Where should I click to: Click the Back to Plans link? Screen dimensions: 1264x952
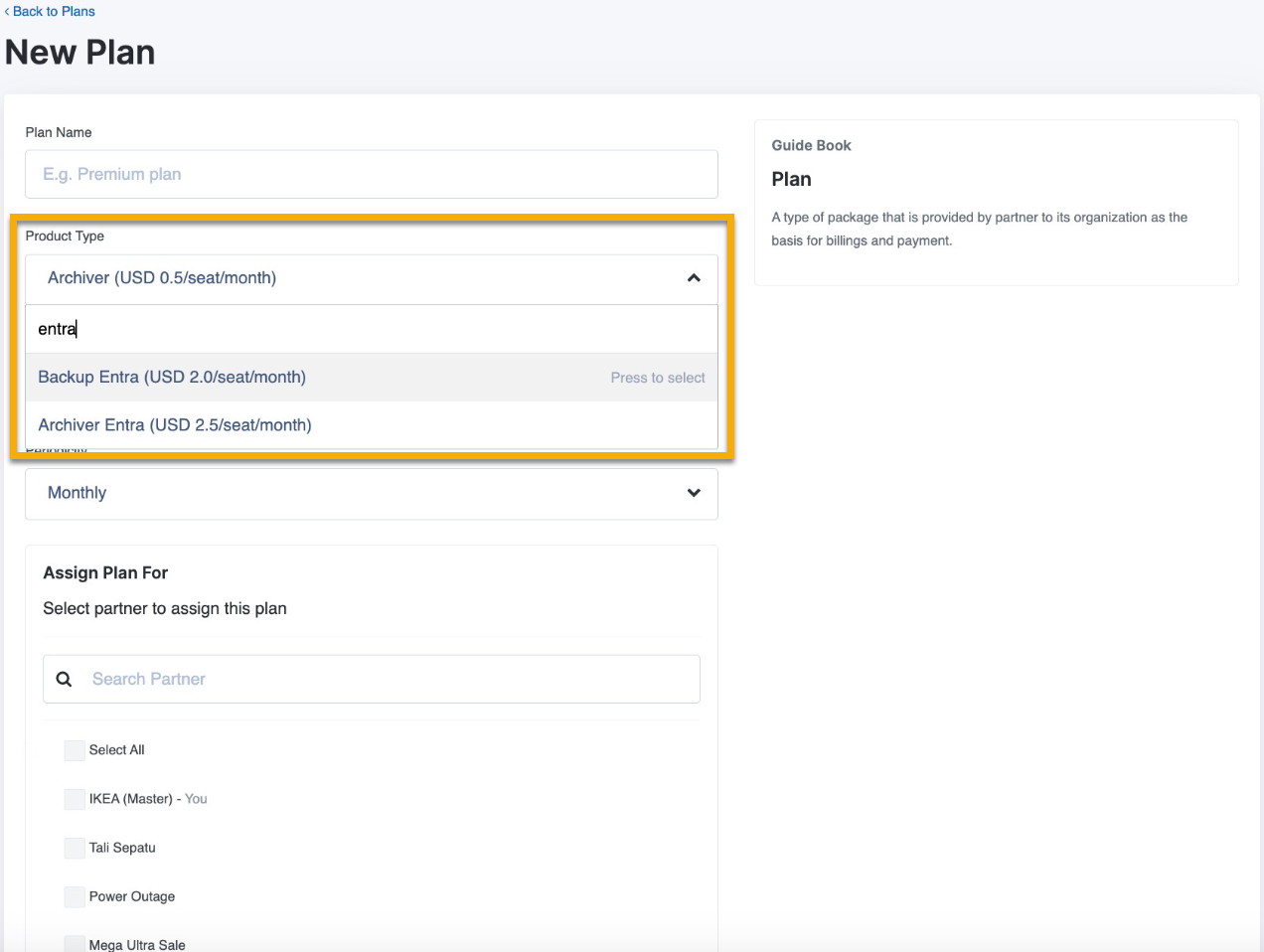click(54, 12)
